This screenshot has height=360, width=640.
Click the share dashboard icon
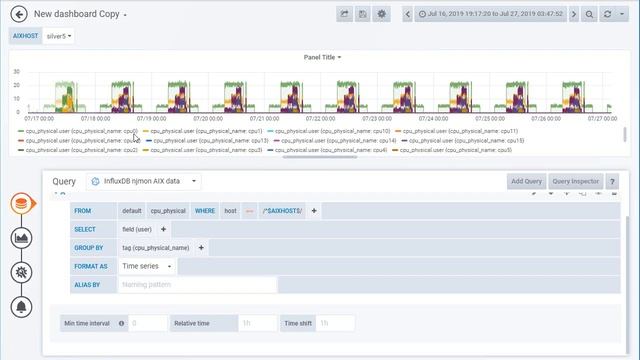coord(344,14)
